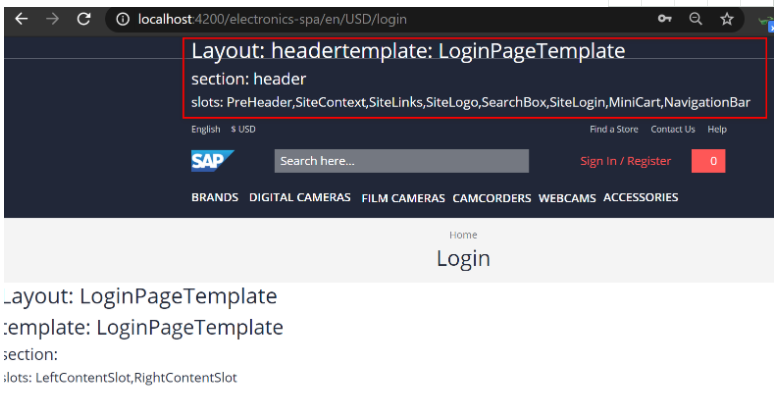Open the WEBCAMS navigation item

[x=567, y=199]
